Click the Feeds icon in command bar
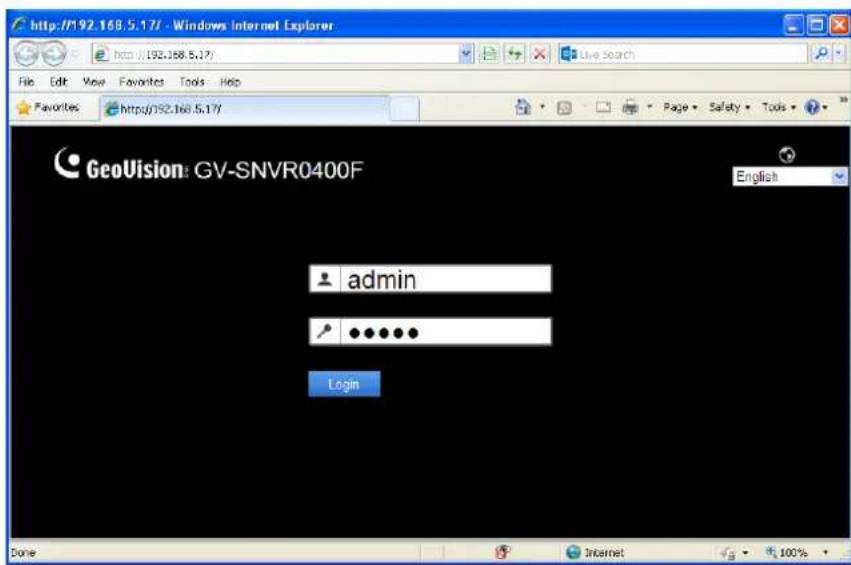 (x=564, y=107)
